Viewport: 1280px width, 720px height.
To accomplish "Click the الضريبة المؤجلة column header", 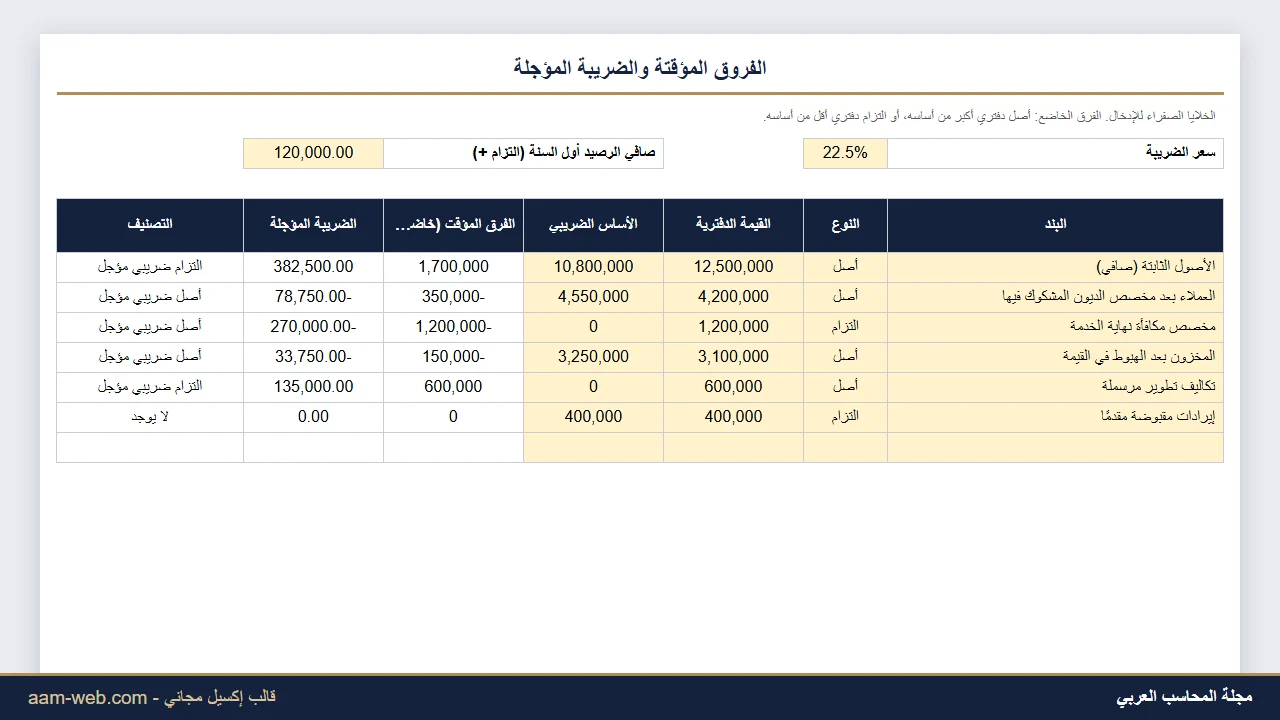I will pos(313,225).
